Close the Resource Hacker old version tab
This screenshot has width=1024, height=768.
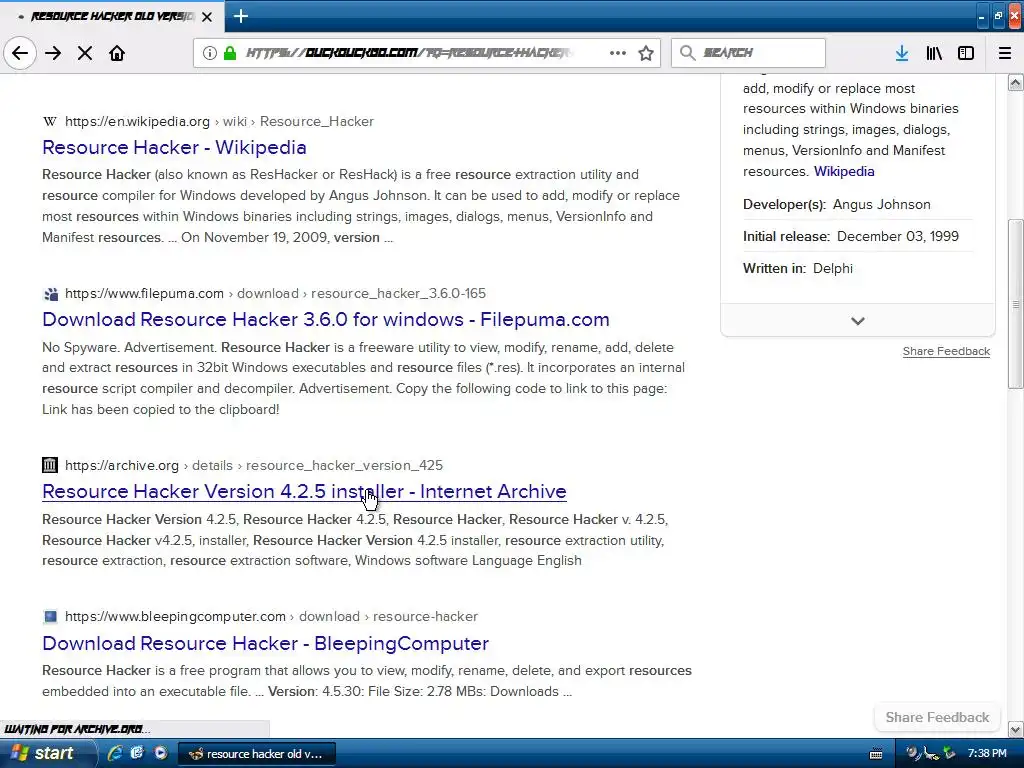[x=207, y=17]
